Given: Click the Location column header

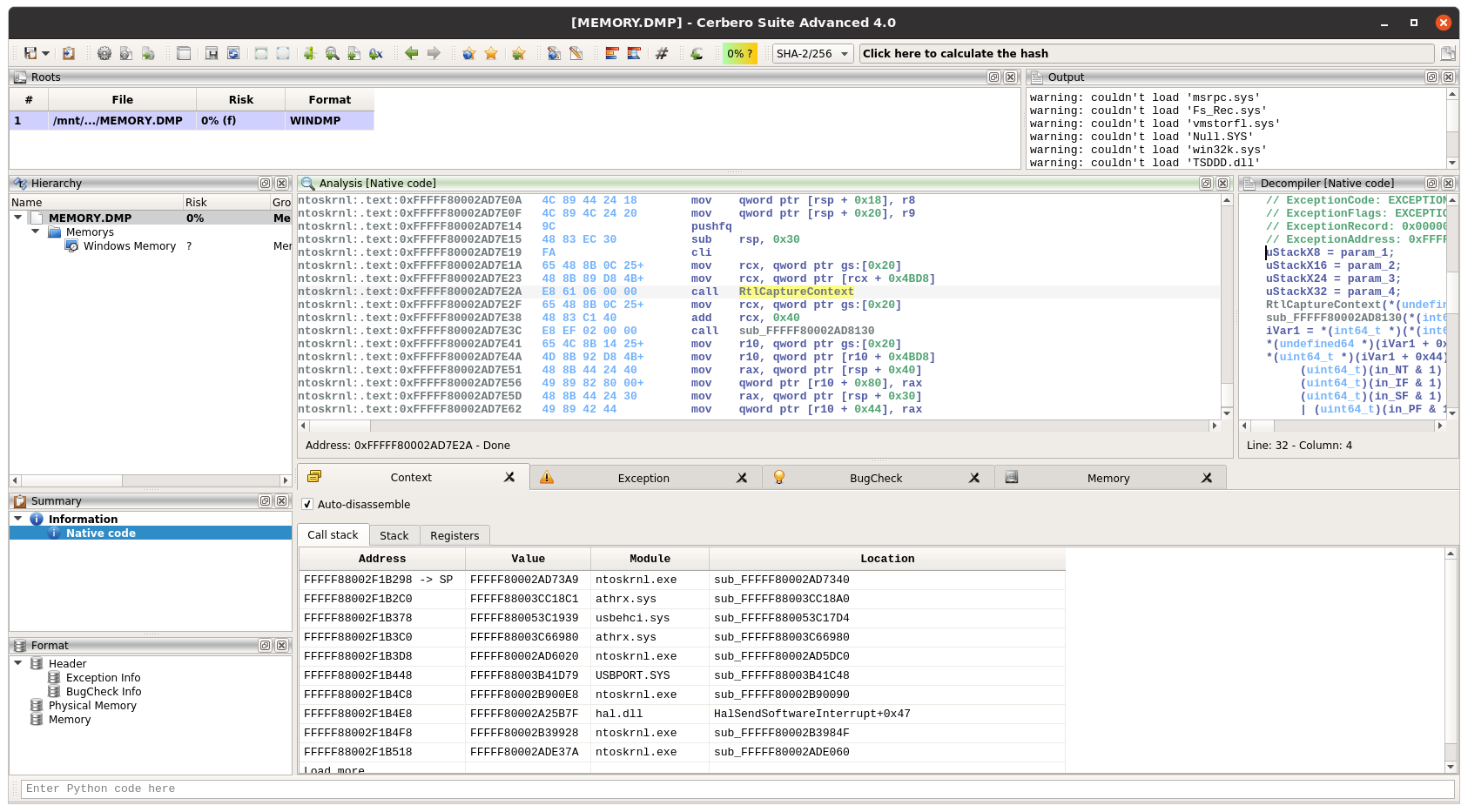Looking at the screenshot, I should coord(887,559).
